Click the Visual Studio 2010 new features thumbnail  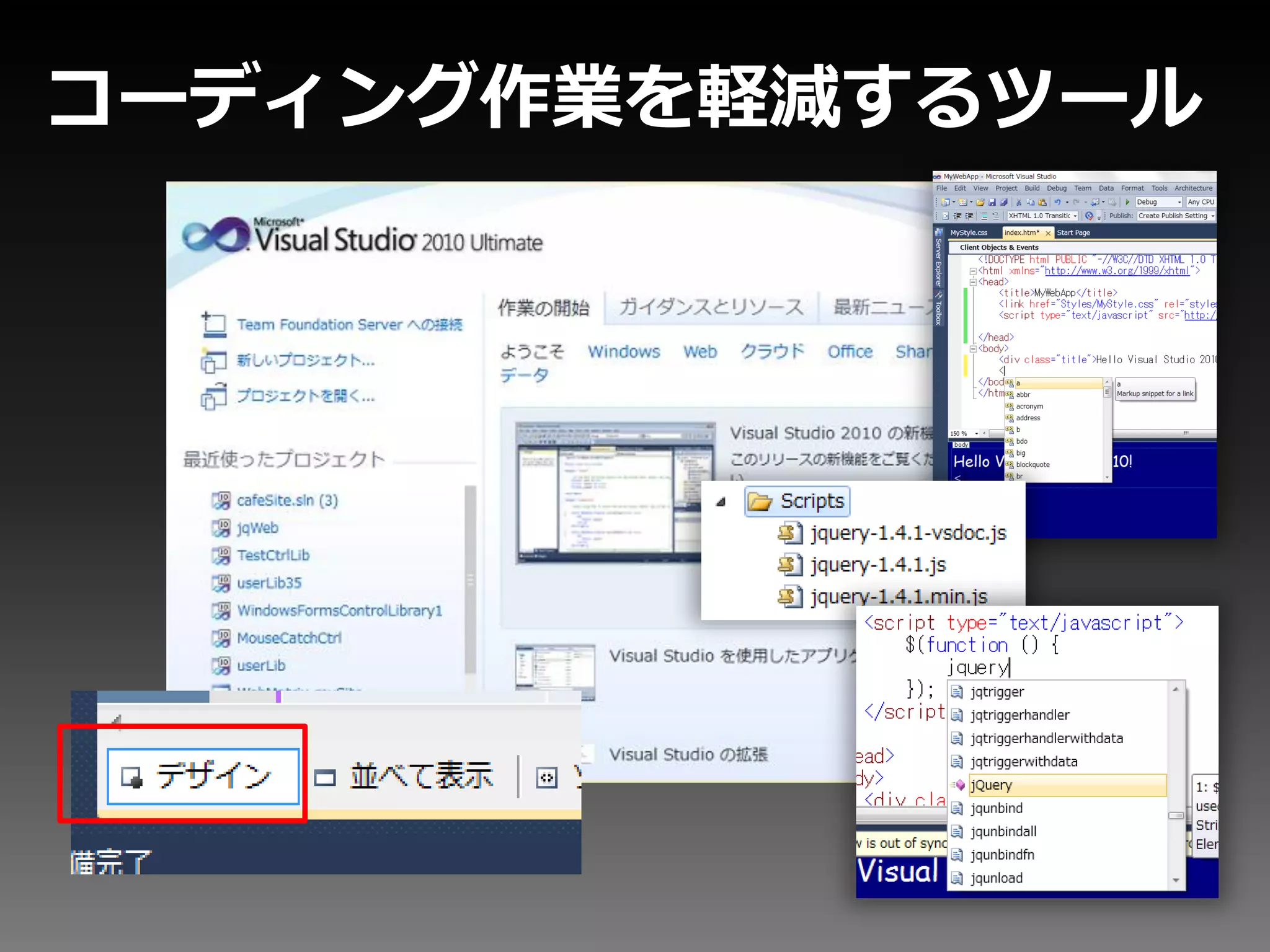click(x=615, y=493)
